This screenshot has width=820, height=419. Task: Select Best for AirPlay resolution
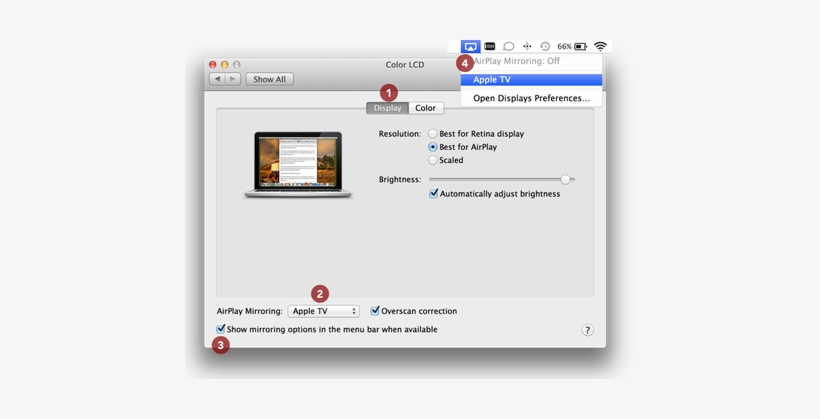point(432,147)
